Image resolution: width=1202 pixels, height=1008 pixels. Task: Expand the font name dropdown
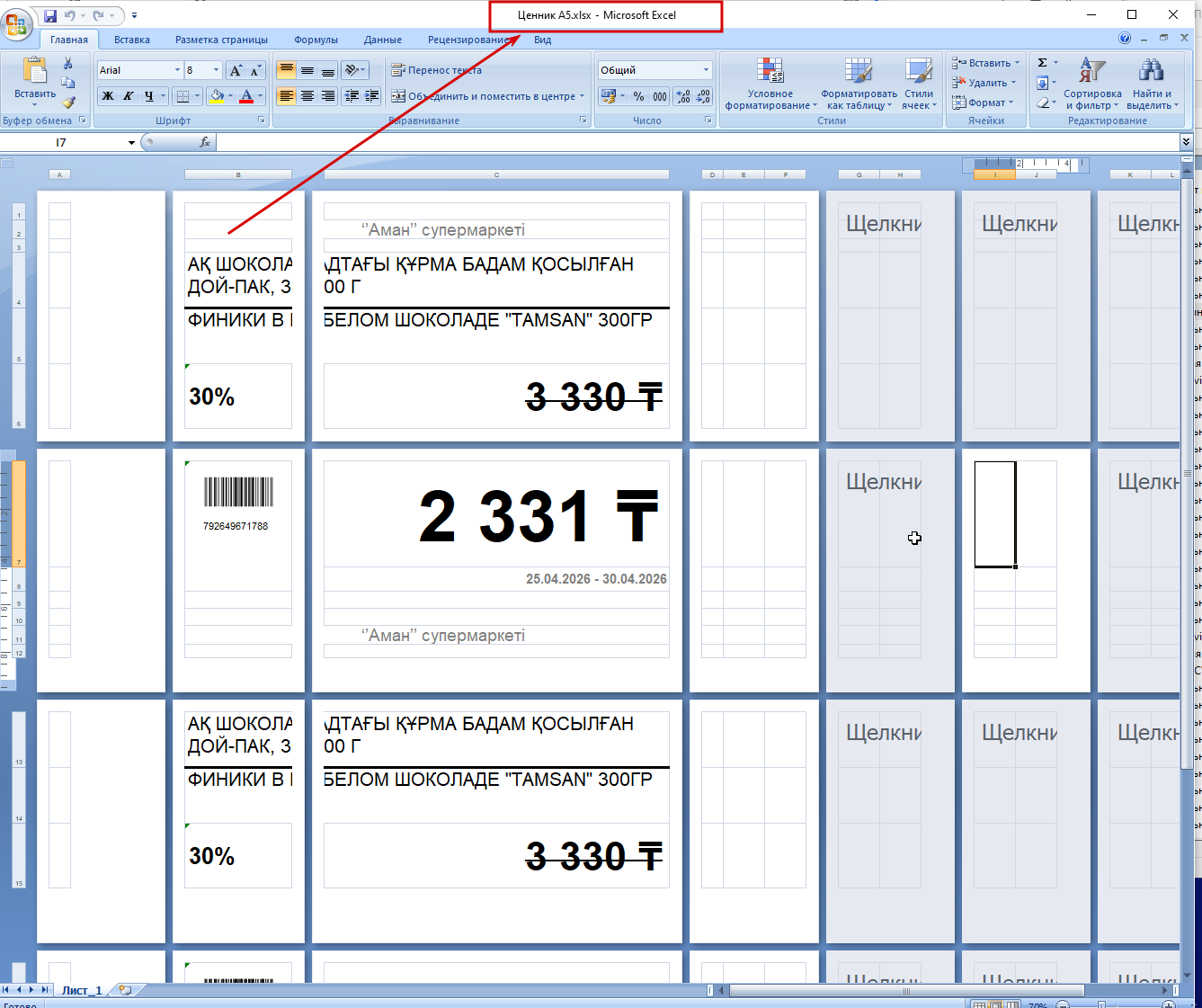(x=177, y=70)
